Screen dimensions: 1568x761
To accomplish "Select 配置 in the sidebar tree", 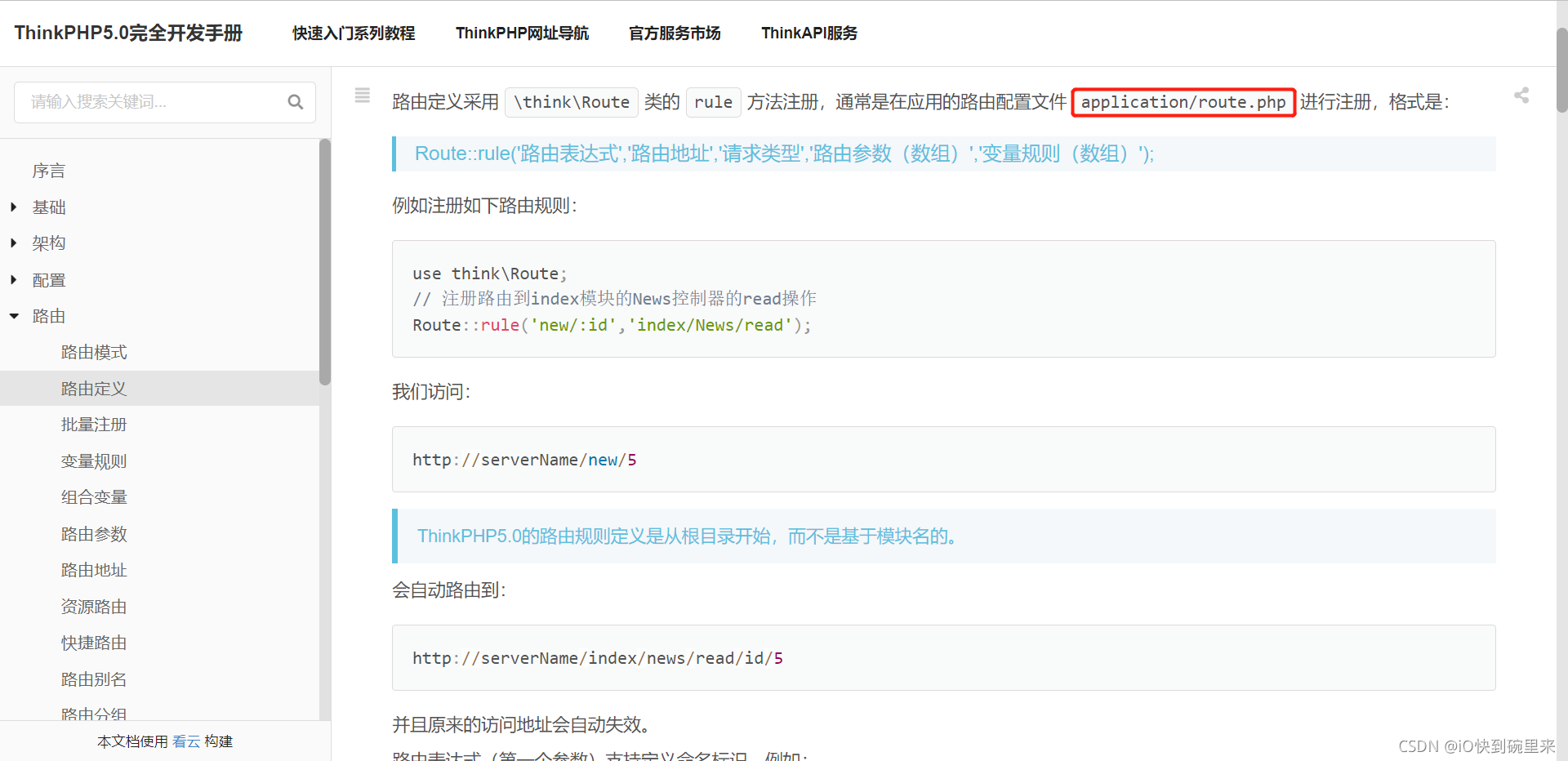I will (49, 280).
